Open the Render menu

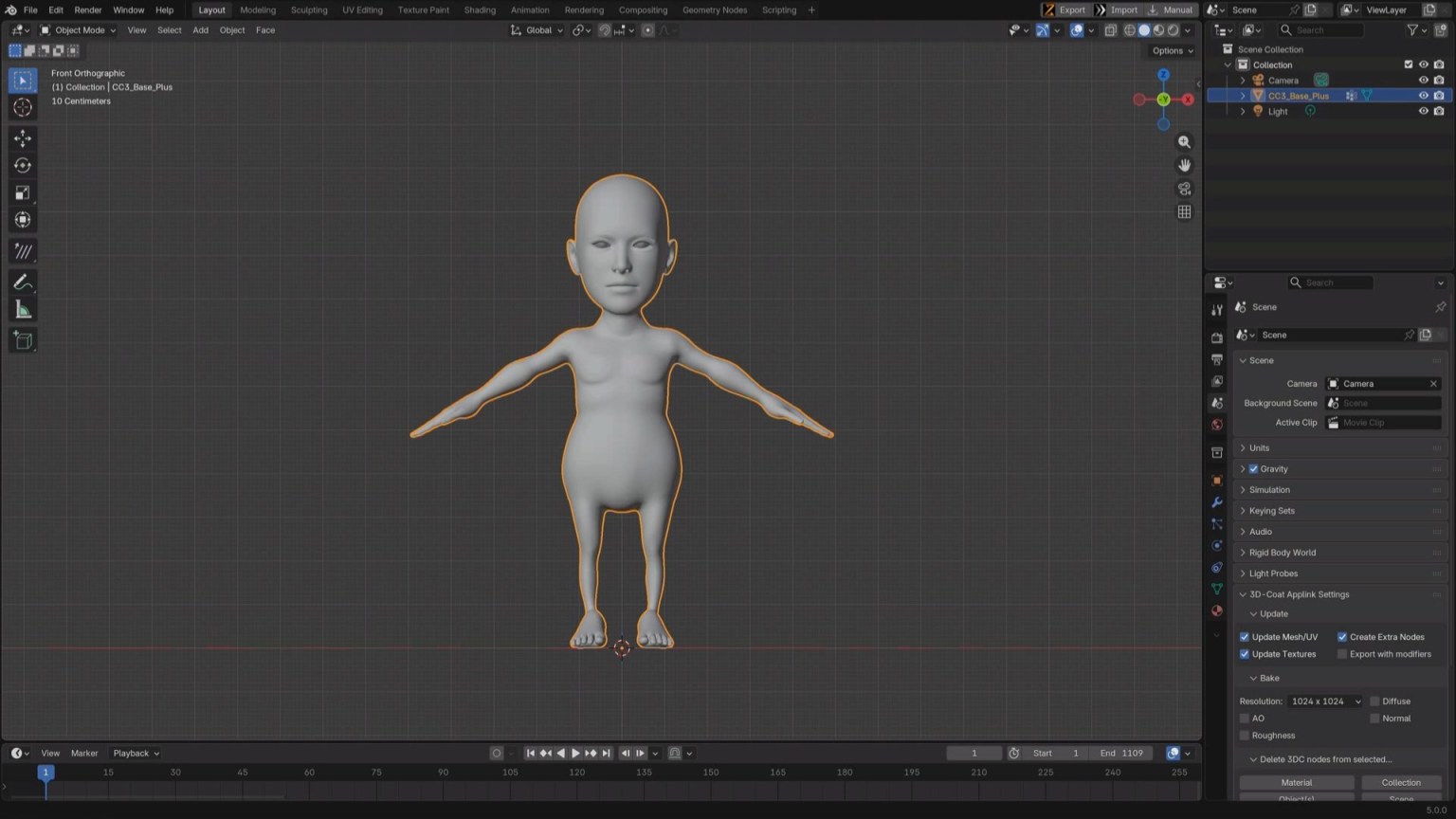coord(88,9)
